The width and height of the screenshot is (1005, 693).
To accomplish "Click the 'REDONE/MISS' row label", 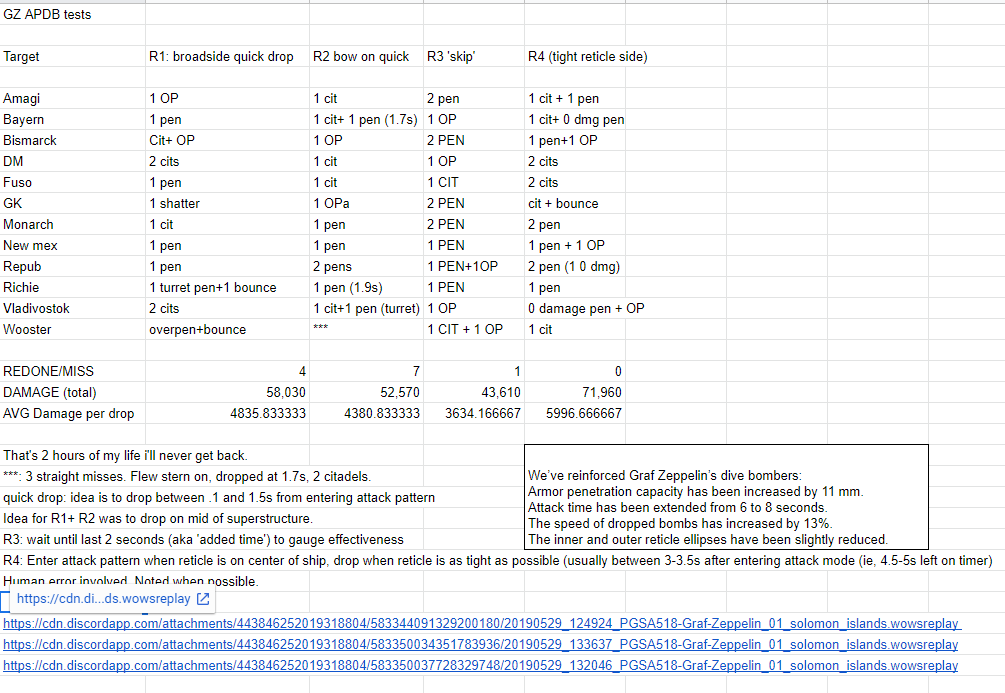I will click(x=48, y=371).
